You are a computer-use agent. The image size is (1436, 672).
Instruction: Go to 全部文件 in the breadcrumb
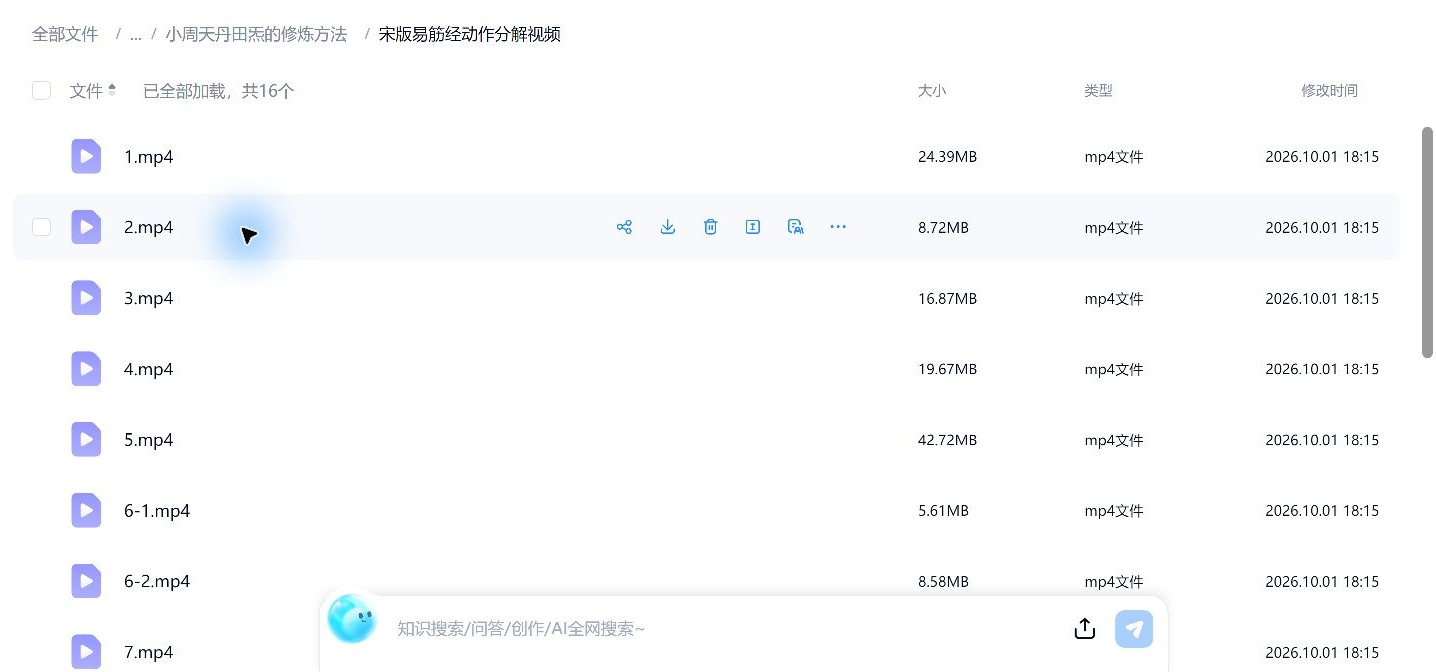(65, 34)
